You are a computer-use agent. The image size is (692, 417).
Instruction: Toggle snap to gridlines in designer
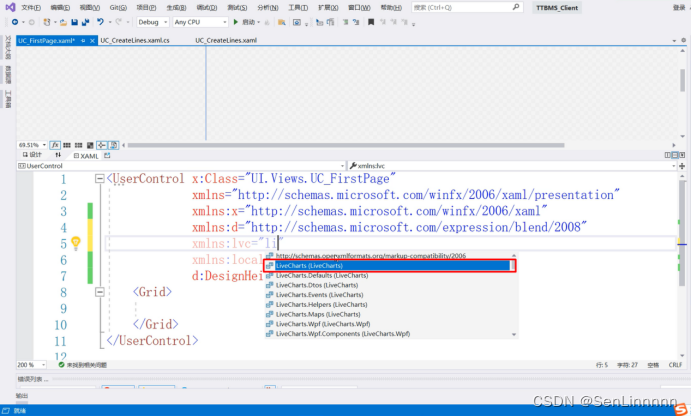[79, 145]
